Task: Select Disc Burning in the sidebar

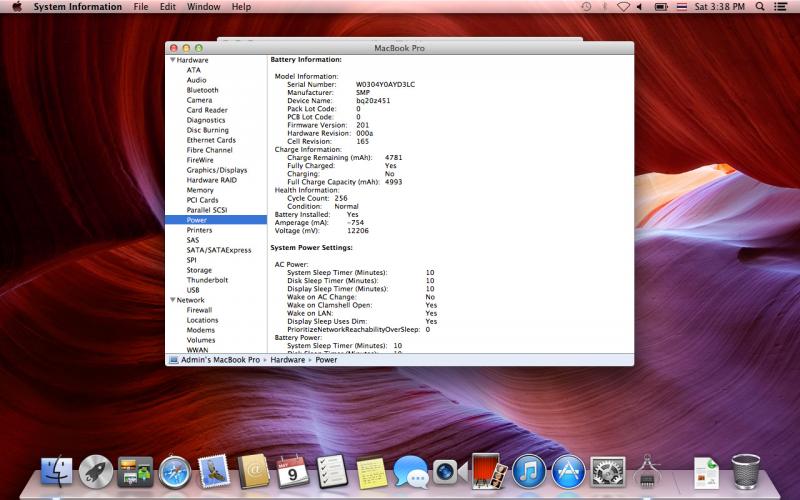Action: point(208,130)
